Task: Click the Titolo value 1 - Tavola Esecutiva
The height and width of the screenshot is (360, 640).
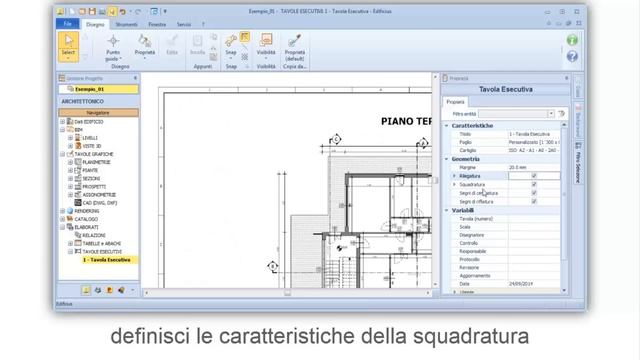Action: pos(534,134)
